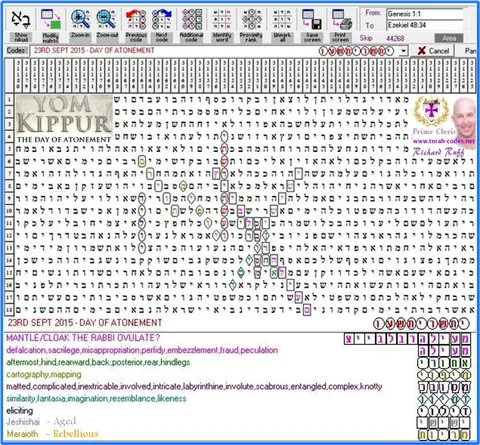The image size is (480, 445).
Task: Click the Cancel button
Action: (434, 51)
